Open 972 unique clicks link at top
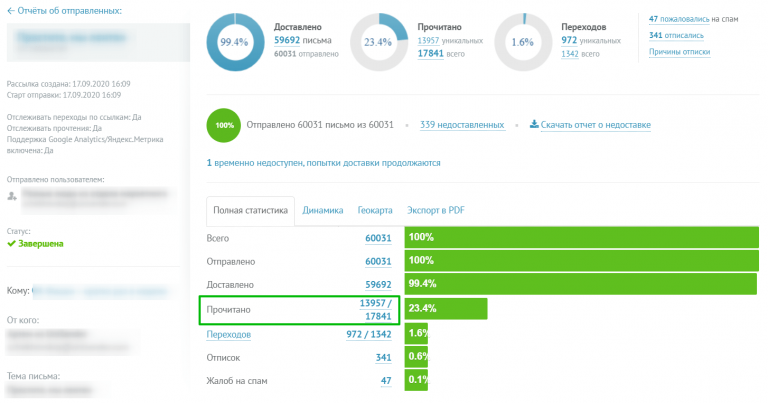Screen dimensions: 768x403 (x=569, y=40)
